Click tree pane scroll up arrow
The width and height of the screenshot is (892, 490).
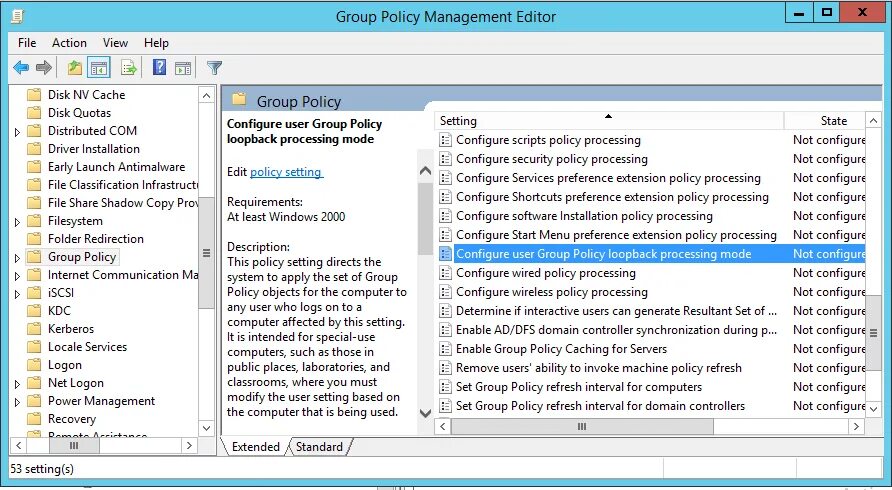pyautogui.click(x=207, y=95)
